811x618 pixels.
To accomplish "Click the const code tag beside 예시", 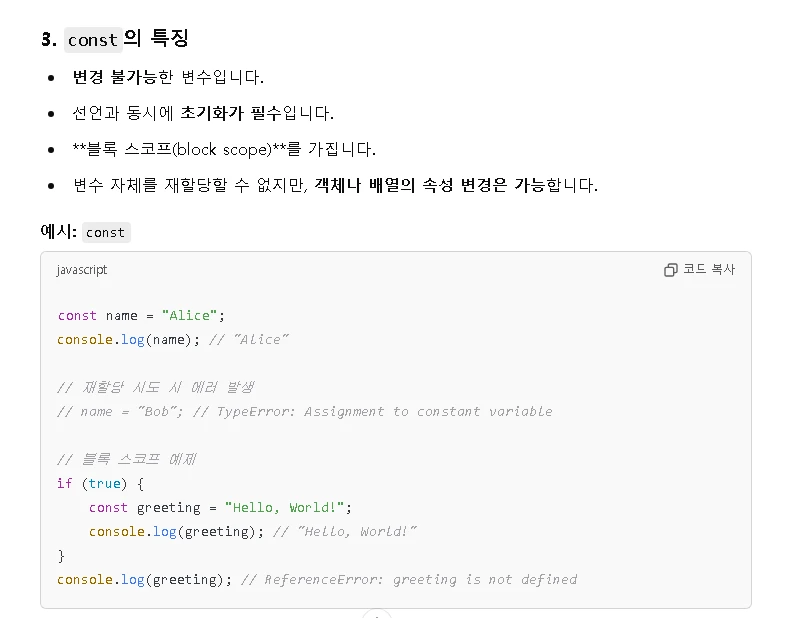I will [106, 233].
